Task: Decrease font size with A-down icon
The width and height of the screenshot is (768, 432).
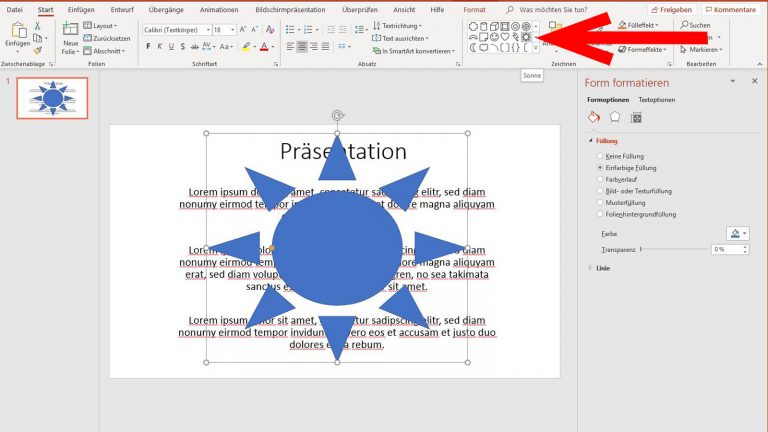Action: [254, 30]
